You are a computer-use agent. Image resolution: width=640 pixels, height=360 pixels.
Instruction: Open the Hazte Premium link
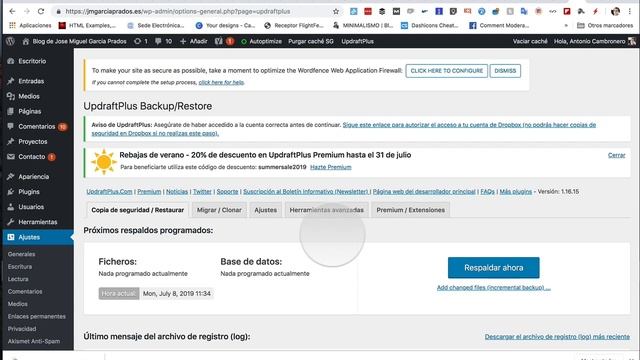click(331, 167)
